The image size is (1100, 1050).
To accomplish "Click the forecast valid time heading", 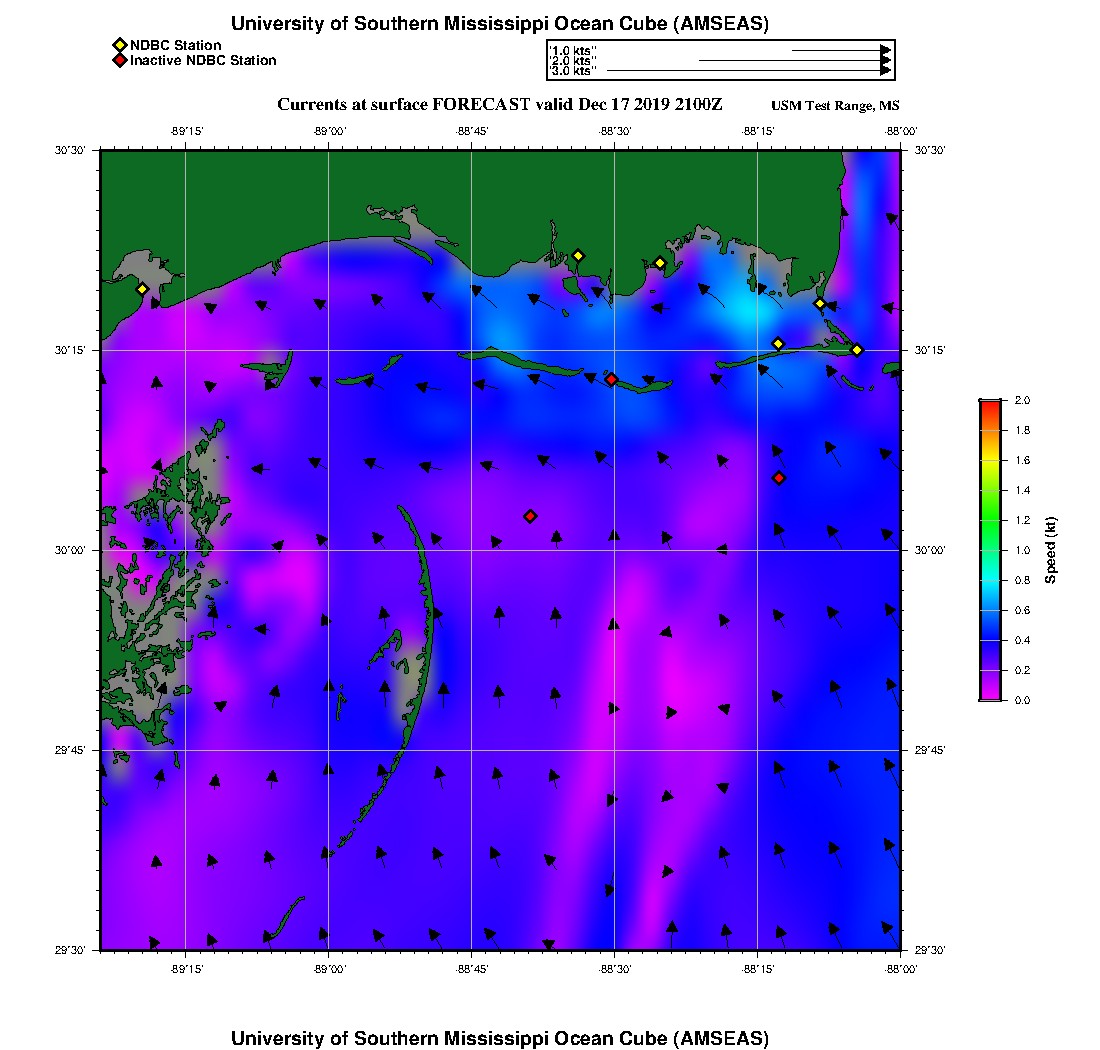I will click(x=500, y=105).
